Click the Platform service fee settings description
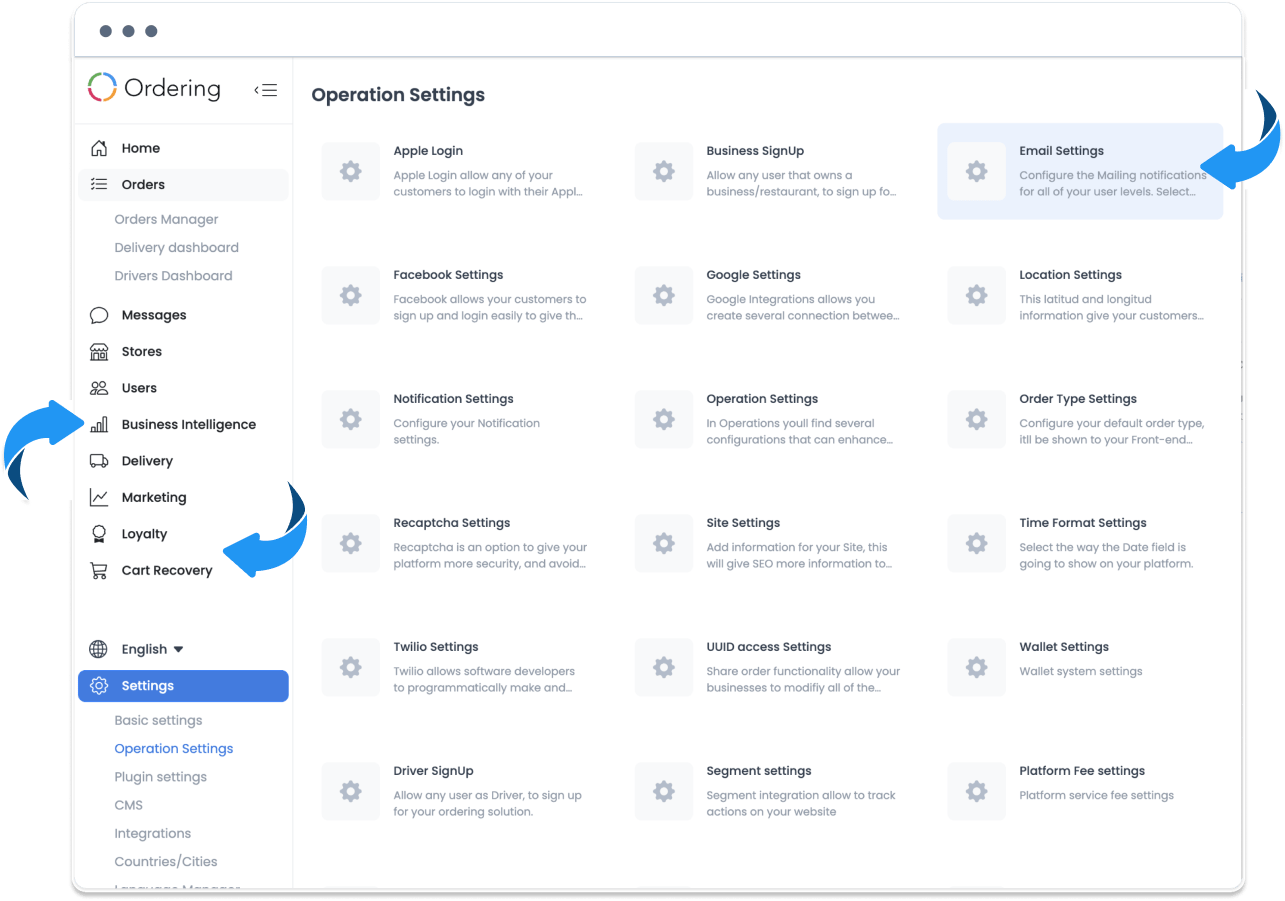 (x=1096, y=795)
